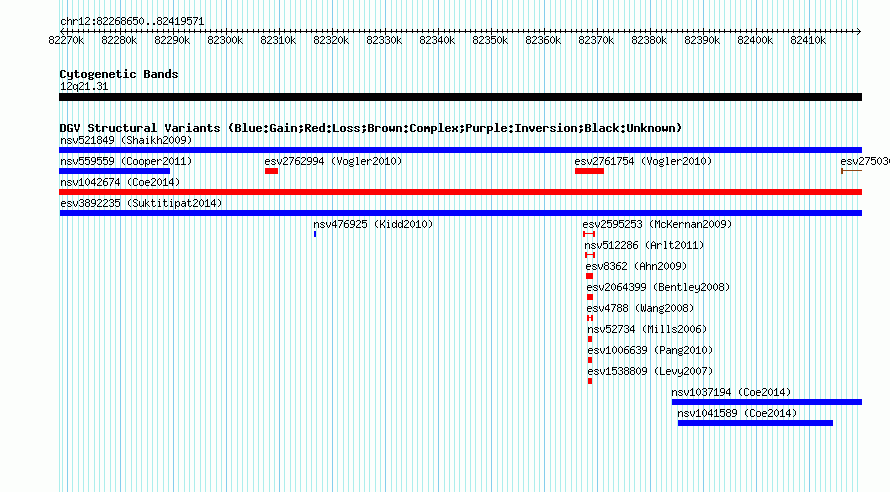Click the blue nsv1037194 gain bar

coord(767,402)
